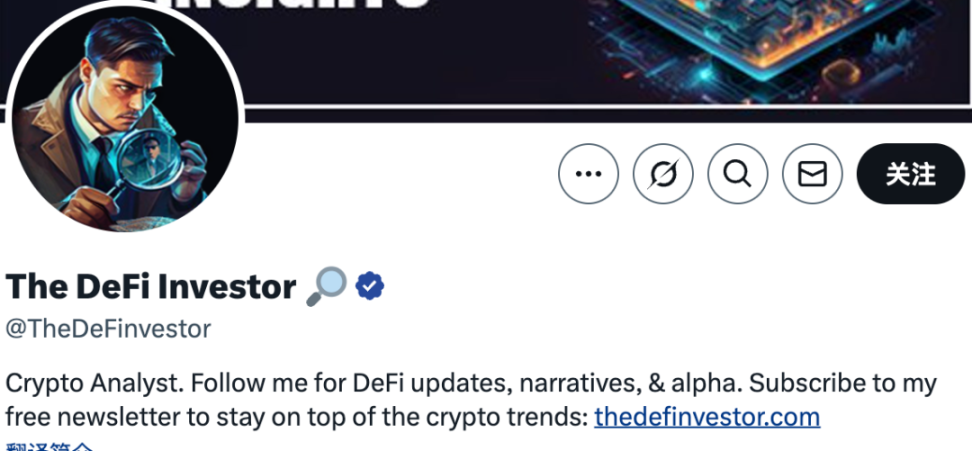Select the @TheDeFinvestor handle text

[108, 329]
